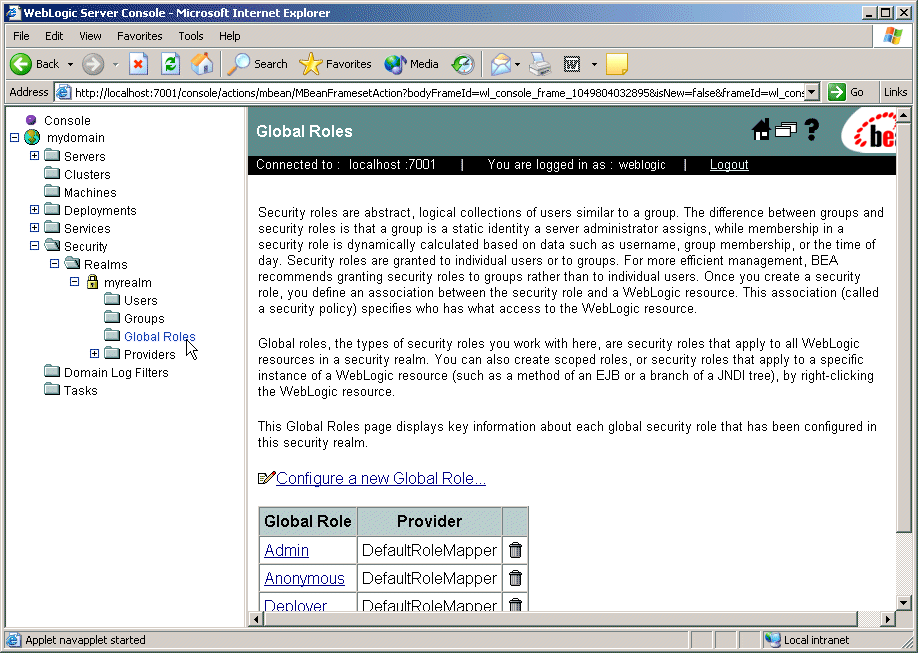Open the Address bar dropdown
Screen dimensions: 918x653
click(x=811, y=92)
